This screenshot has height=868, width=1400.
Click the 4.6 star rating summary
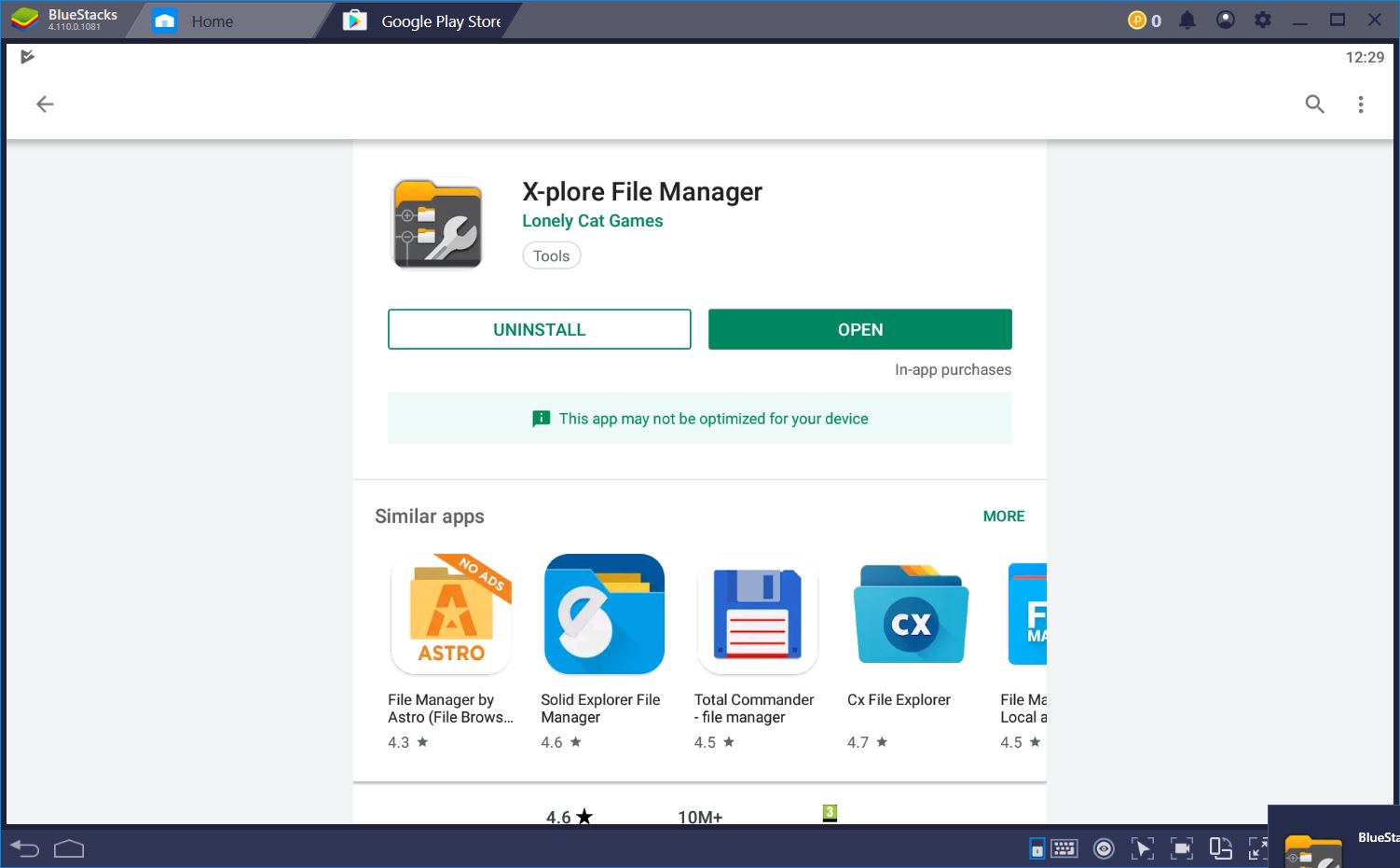click(x=570, y=817)
